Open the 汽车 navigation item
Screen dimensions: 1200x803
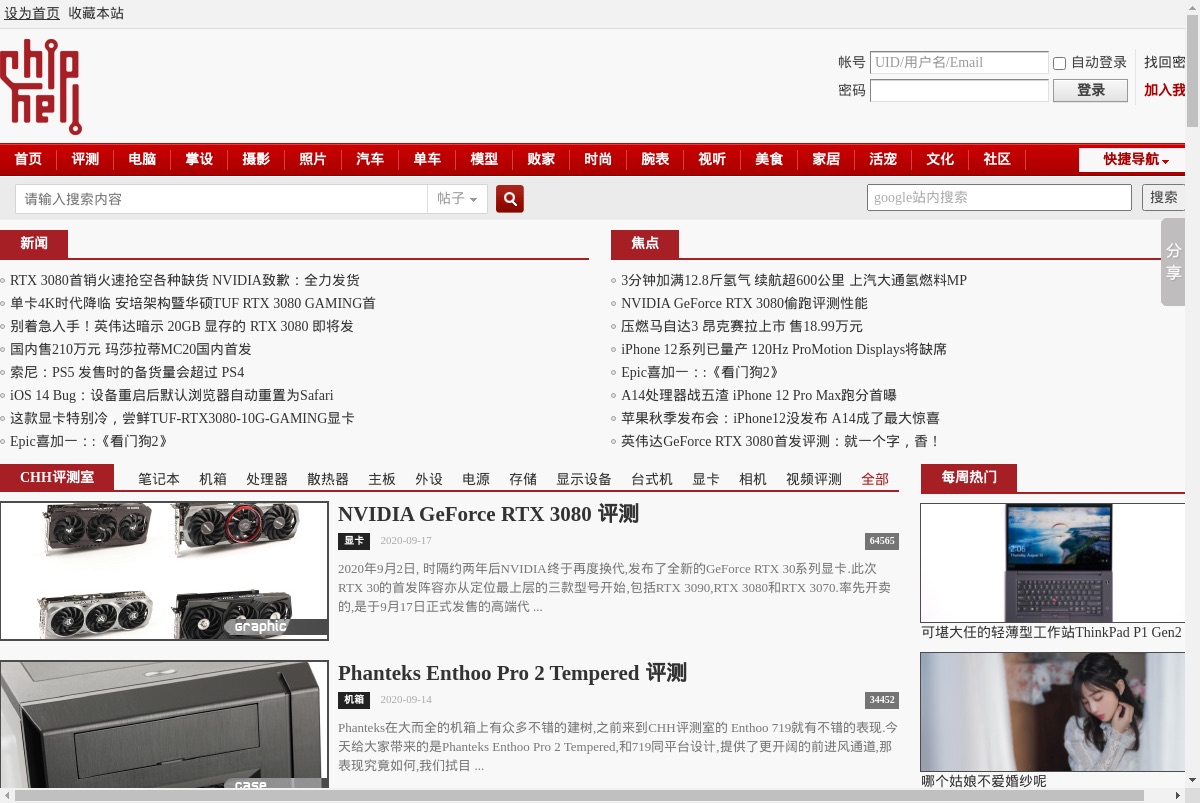point(370,160)
